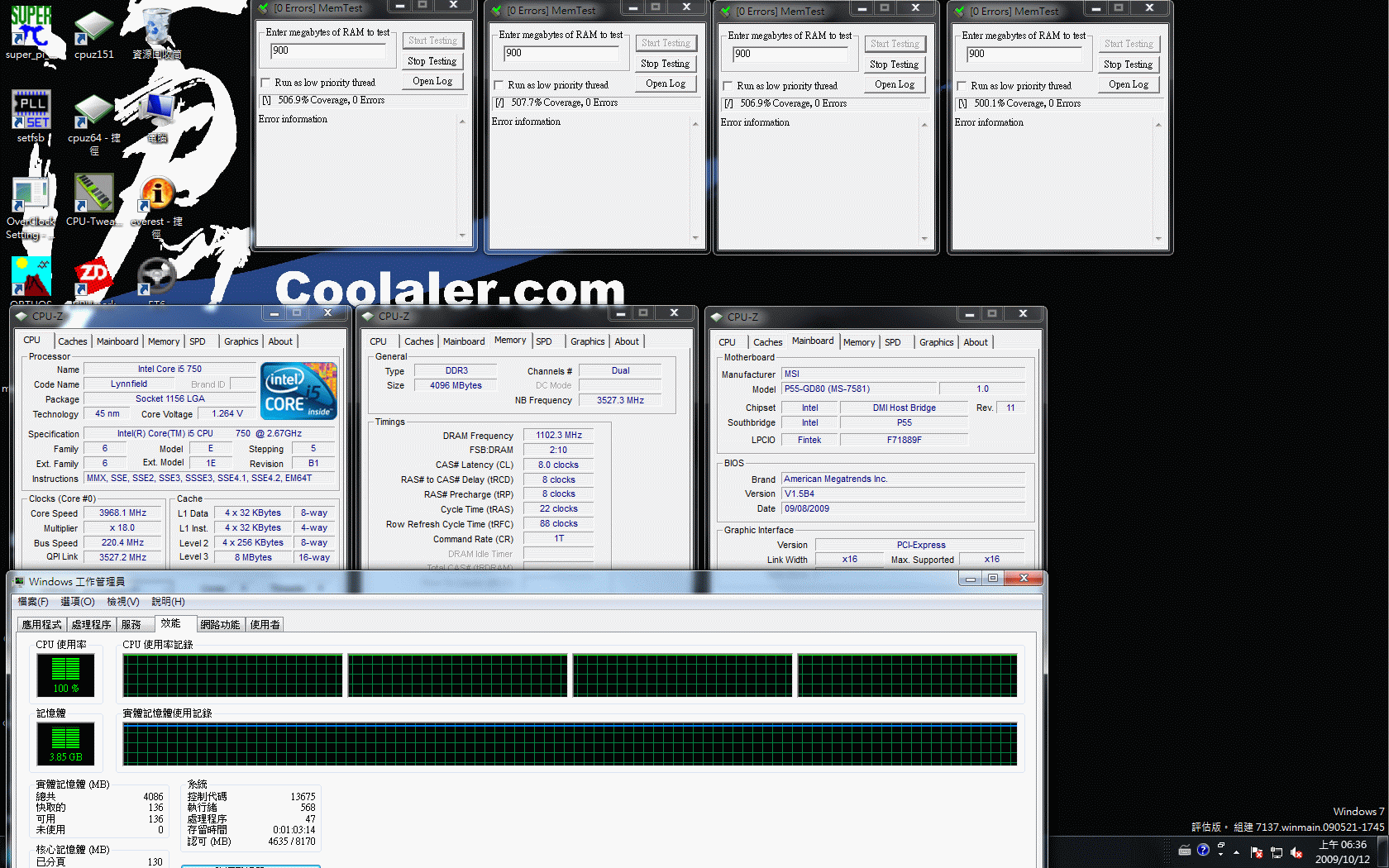
Task: Open the 檔案(F) menu in Task Manager
Action: [33, 602]
